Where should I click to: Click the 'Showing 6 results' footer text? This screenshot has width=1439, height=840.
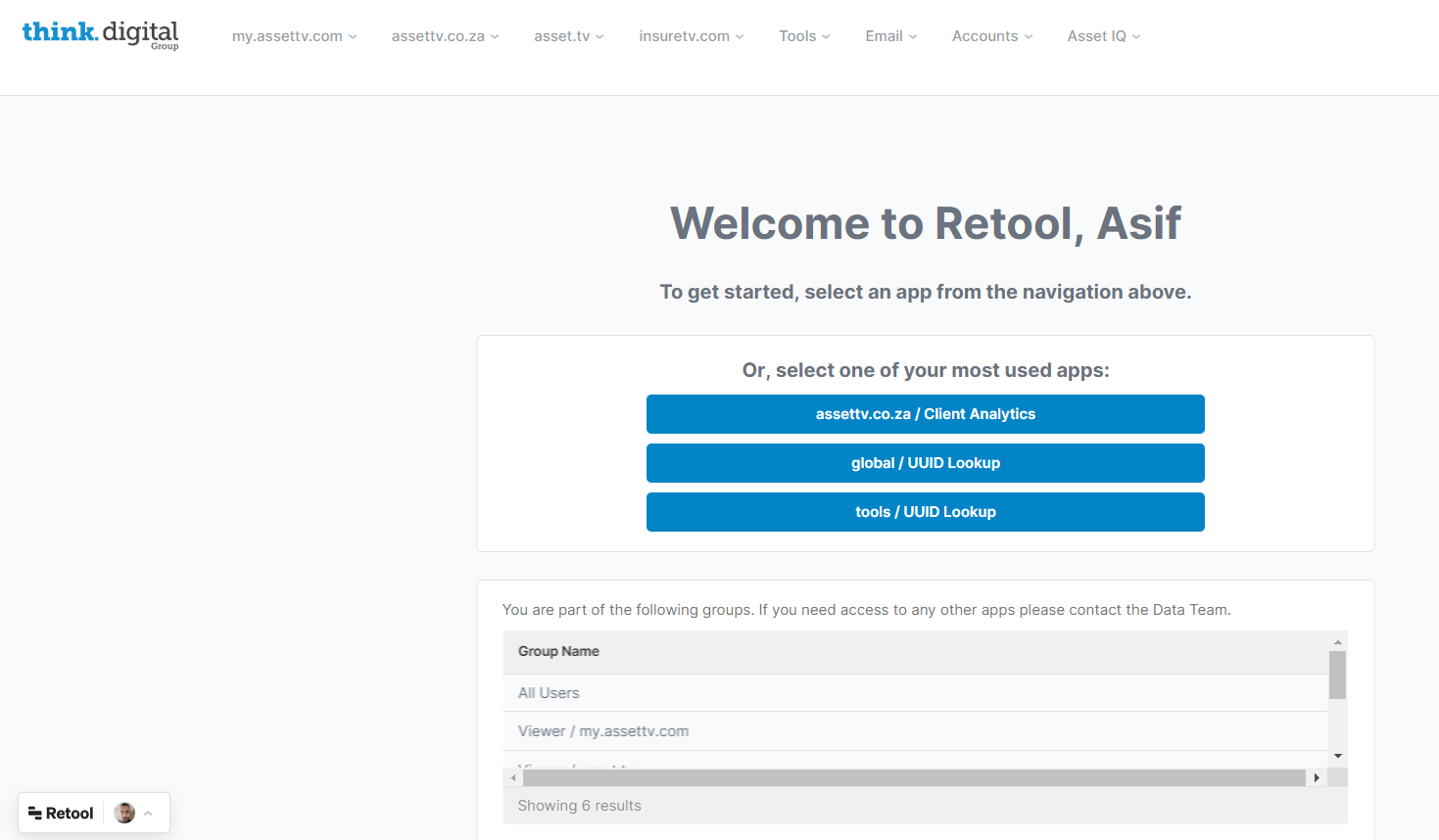(579, 806)
